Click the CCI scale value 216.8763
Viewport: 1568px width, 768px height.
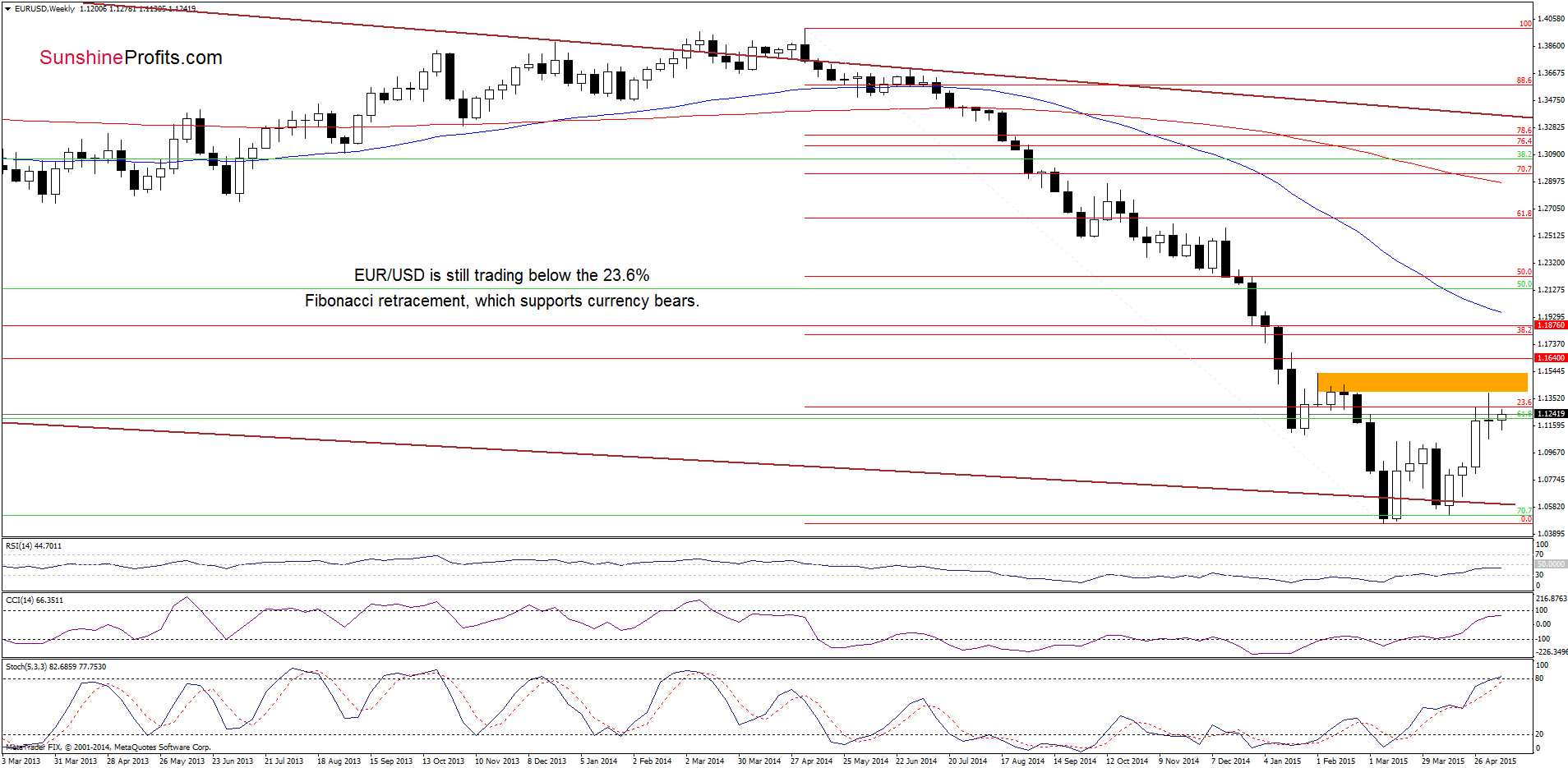coord(1552,599)
